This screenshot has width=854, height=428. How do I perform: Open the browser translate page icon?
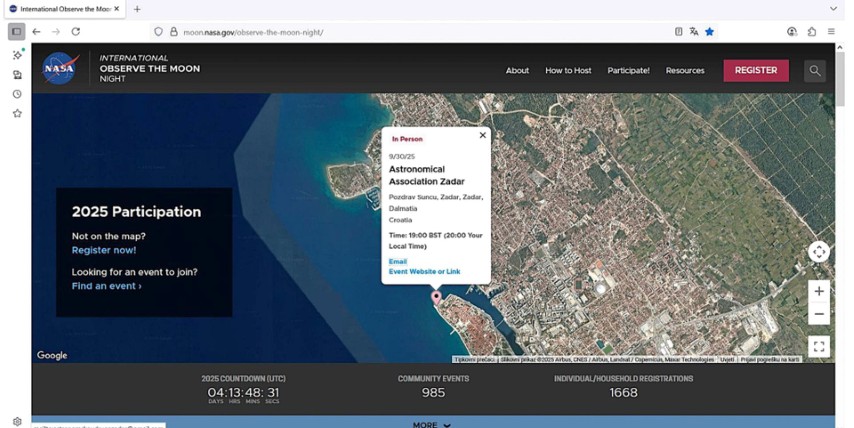694,32
